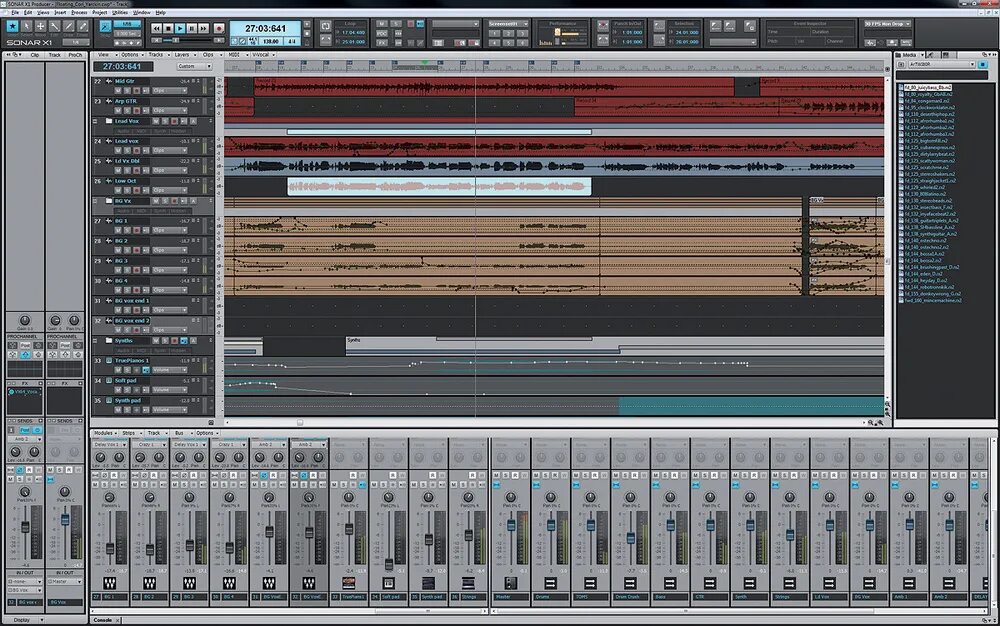Open the Custom track control dropdown
1000x626 pixels.
[194, 66]
